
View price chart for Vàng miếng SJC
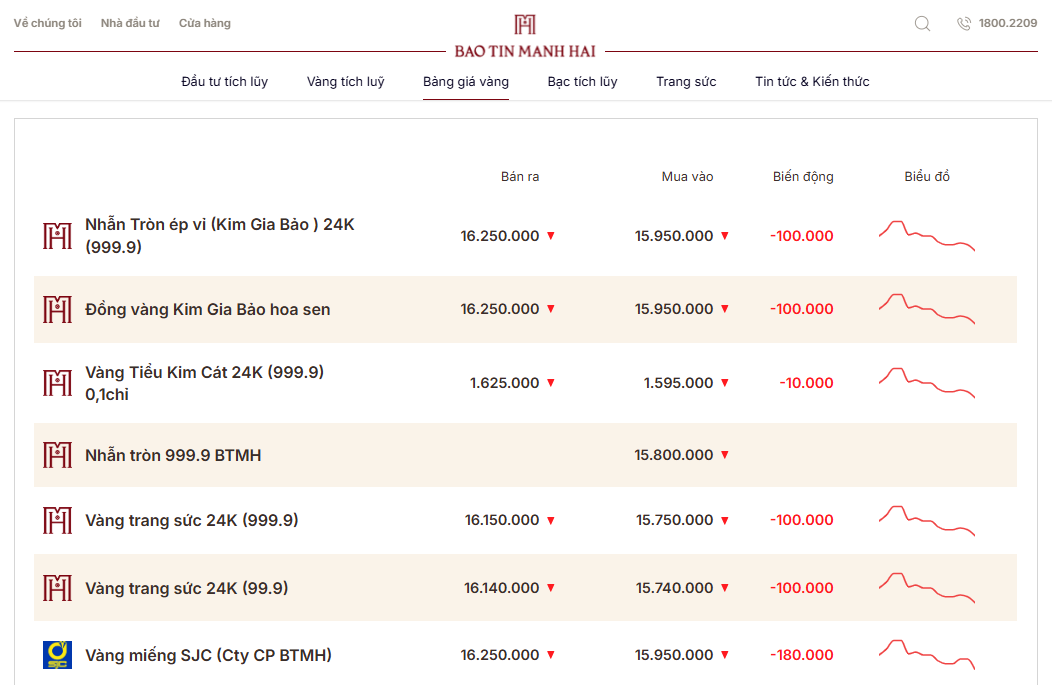click(x=927, y=654)
